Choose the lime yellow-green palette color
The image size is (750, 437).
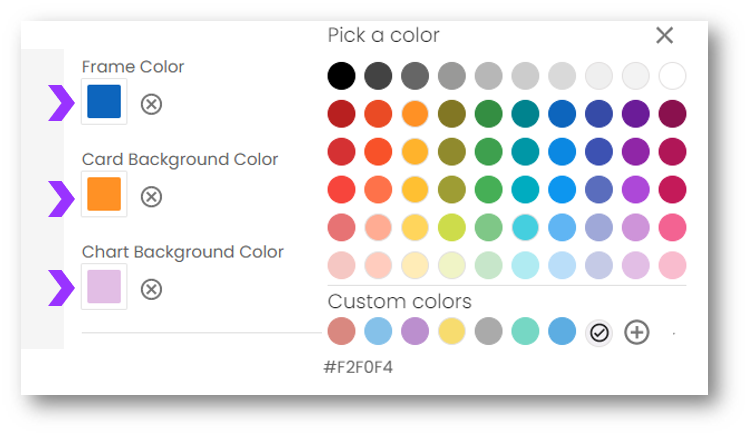point(452,227)
